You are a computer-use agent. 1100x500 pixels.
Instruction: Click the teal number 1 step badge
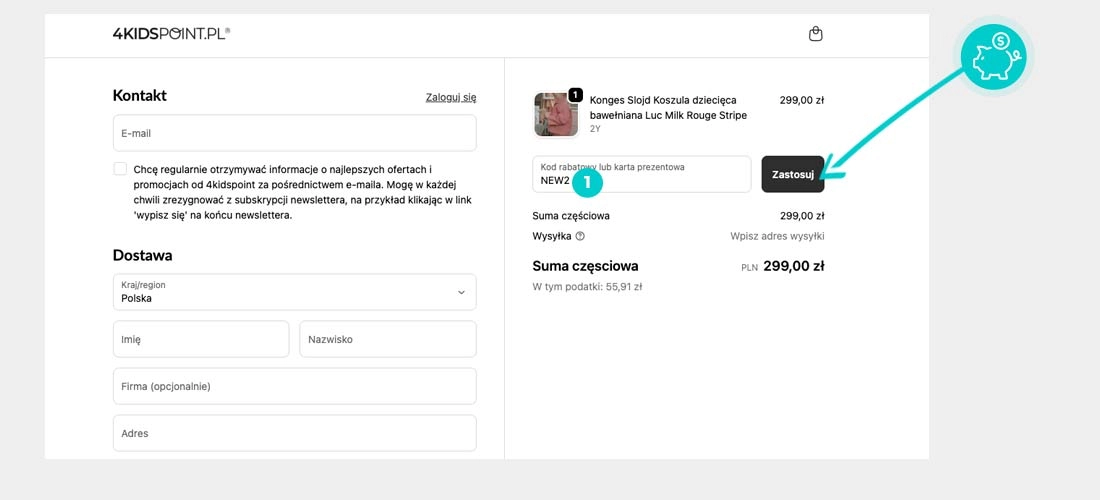tap(588, 181)
